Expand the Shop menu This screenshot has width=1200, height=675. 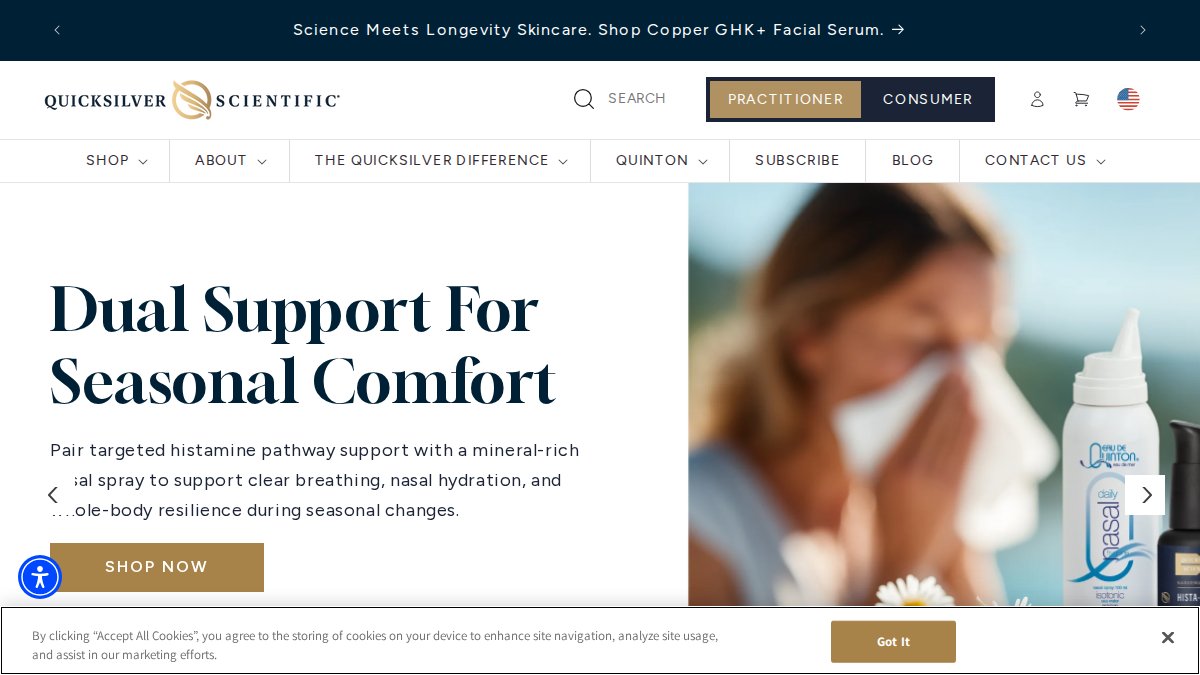tap(117, 161)
